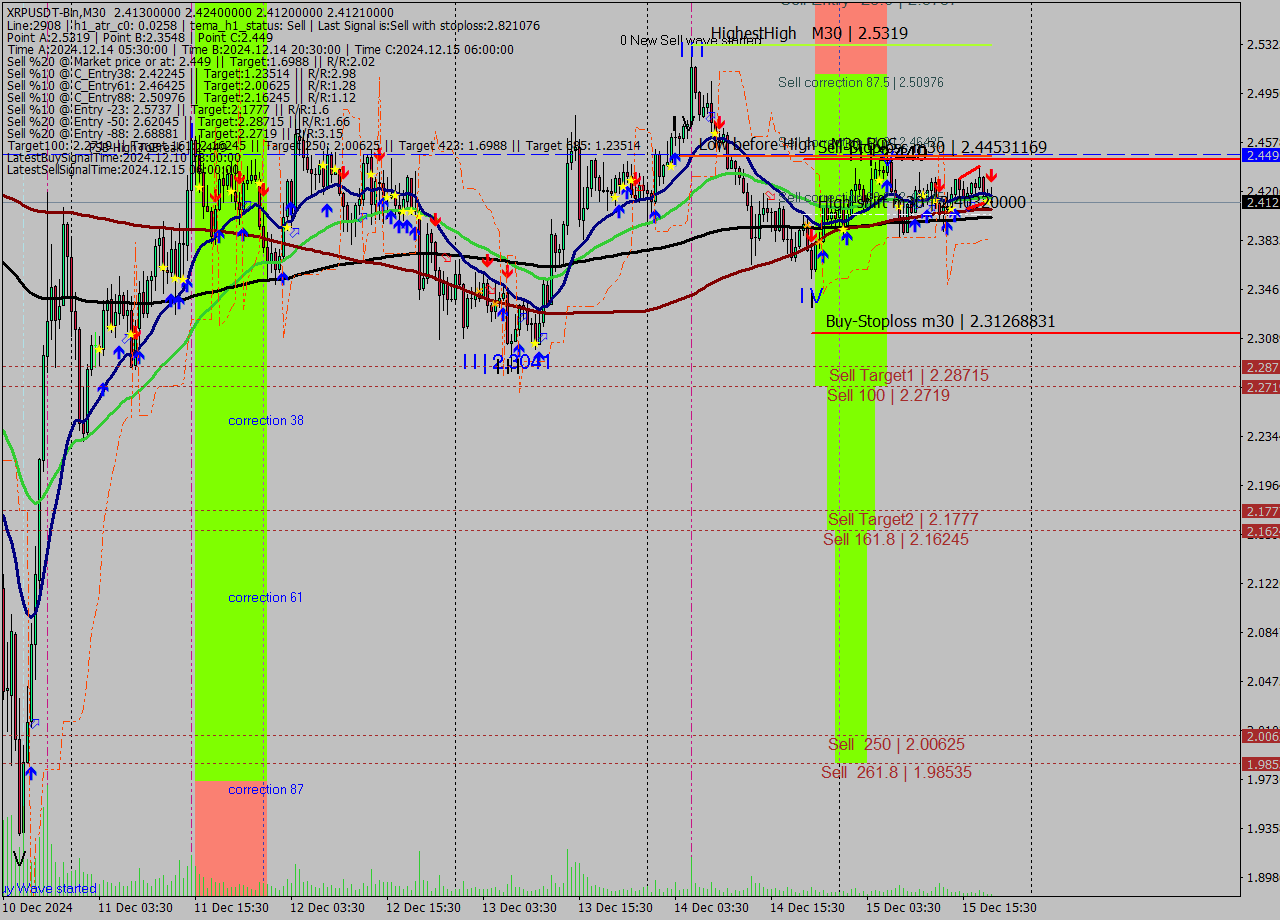
Task: Click the 2.047 price scale value
Action: [x=1263, y=682]
